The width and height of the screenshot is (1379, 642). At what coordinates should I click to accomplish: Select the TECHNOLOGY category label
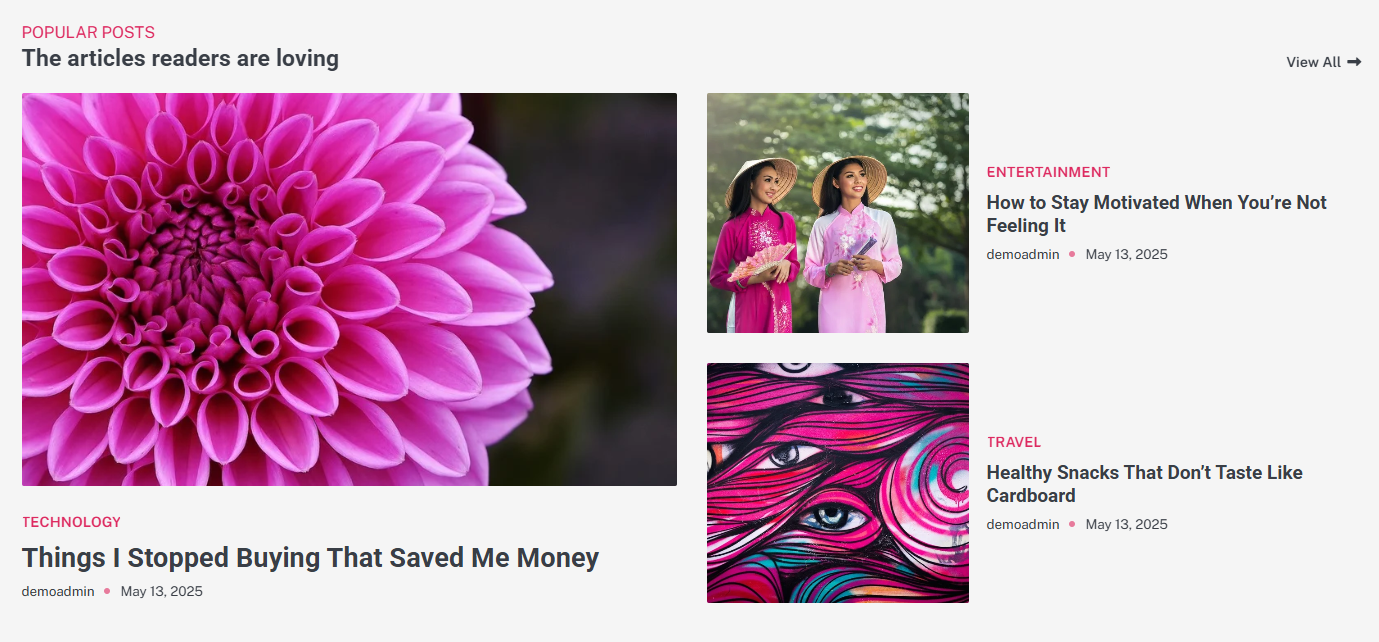coord(71,522)
